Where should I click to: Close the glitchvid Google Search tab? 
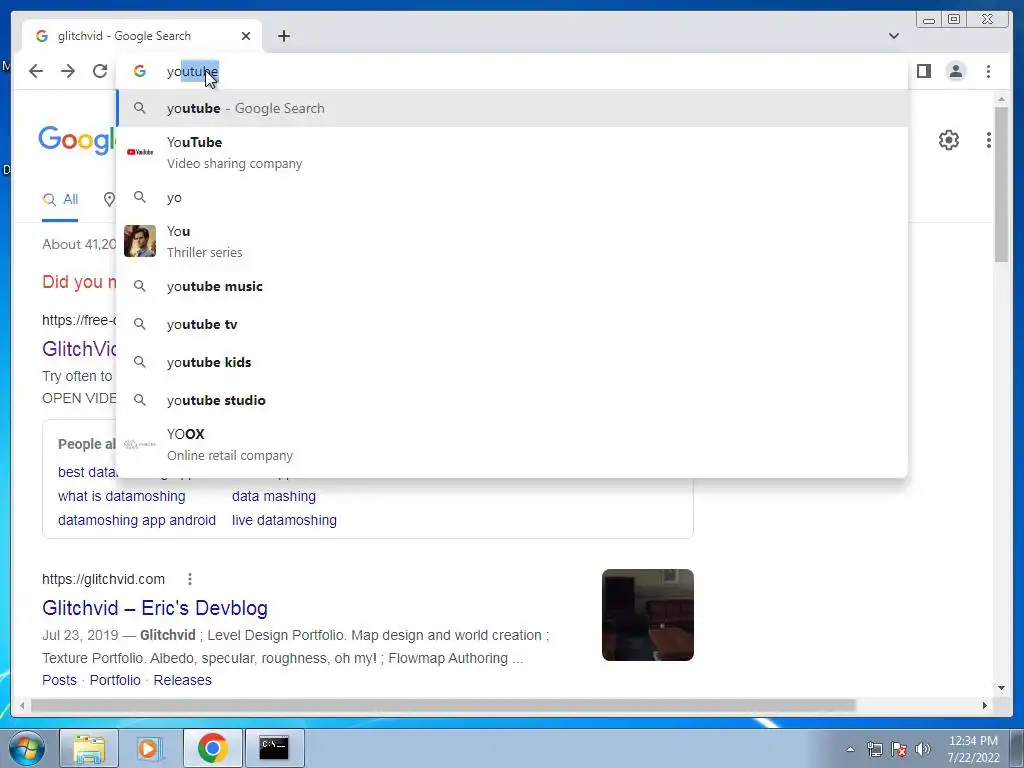(246, 36)
